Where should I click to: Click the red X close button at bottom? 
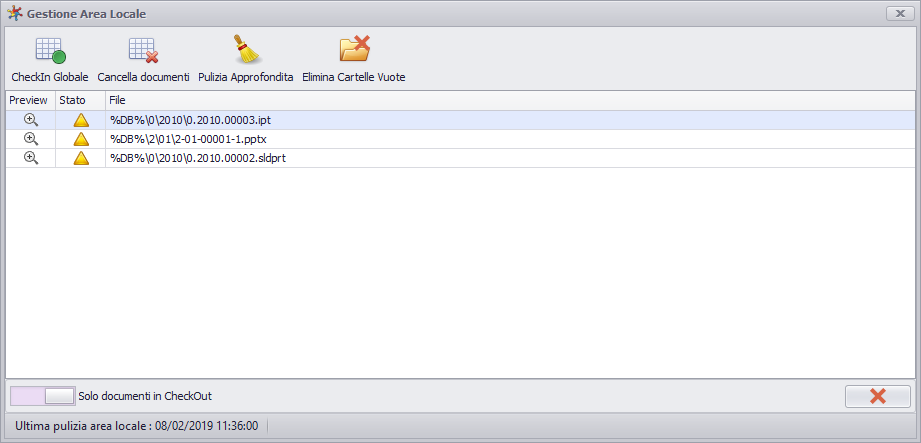pos(878,396)
